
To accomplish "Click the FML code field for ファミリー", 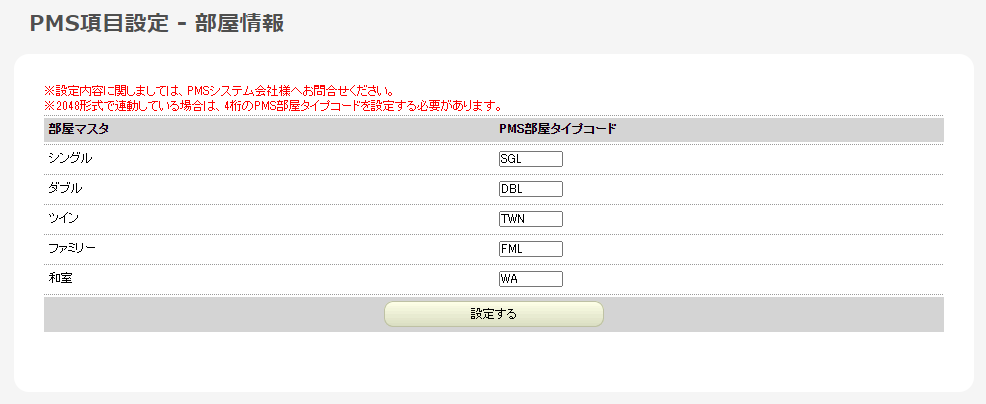I will 530,249.
